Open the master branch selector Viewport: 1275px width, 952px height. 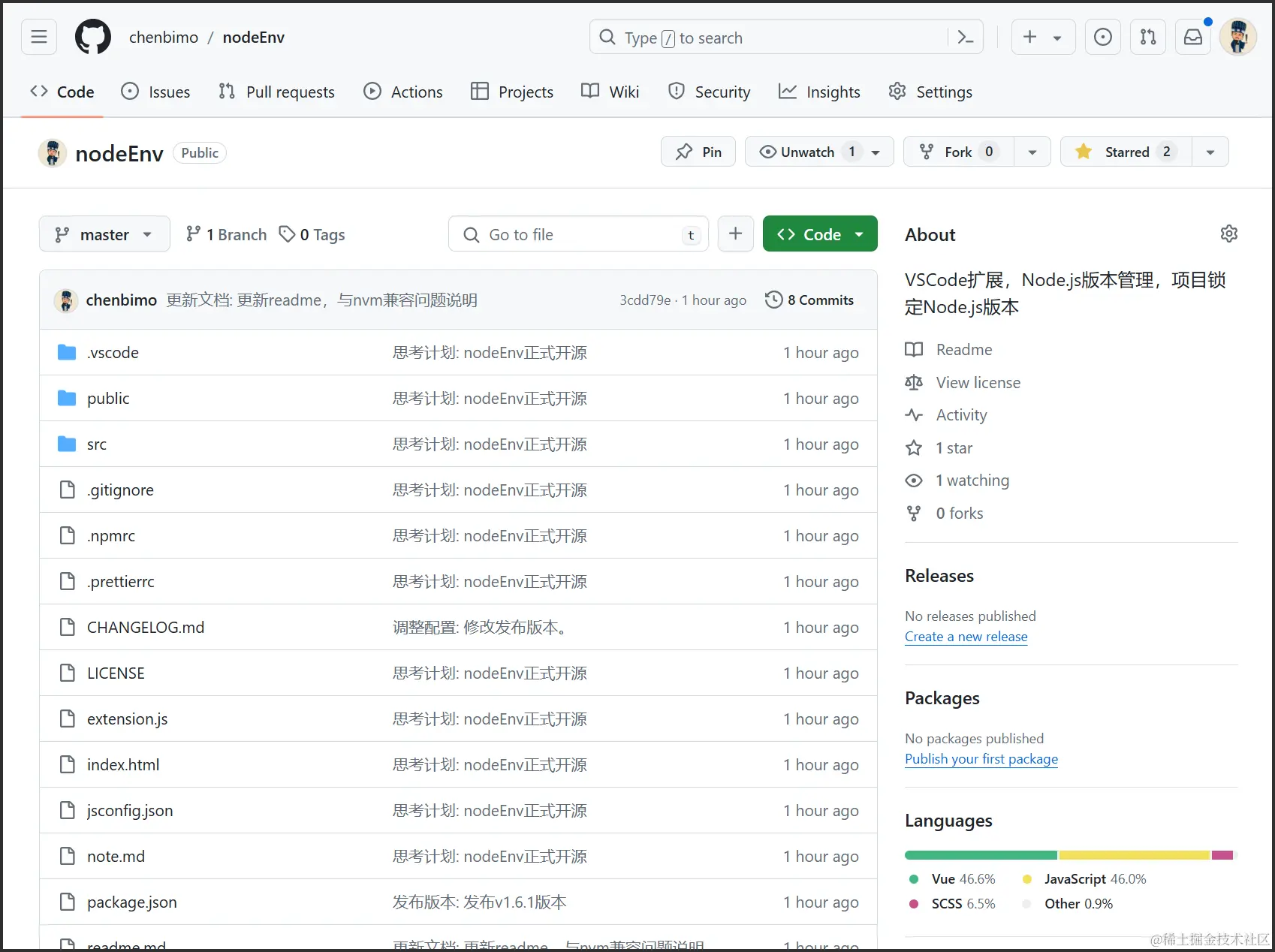pos(104,234)
